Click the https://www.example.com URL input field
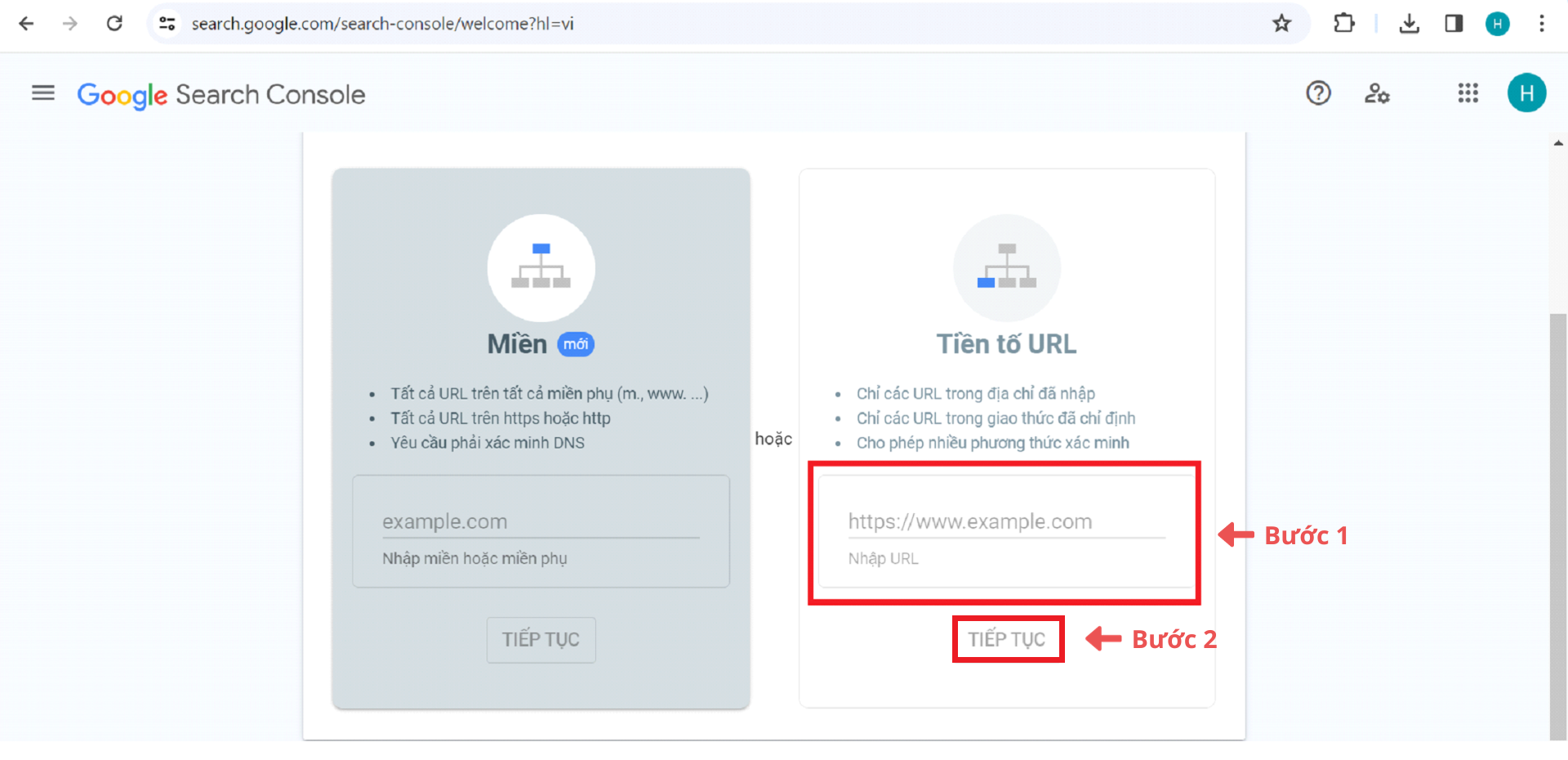Image resolution: width=1568 pixels, height=760 pixels. (x=1005, y=521)
